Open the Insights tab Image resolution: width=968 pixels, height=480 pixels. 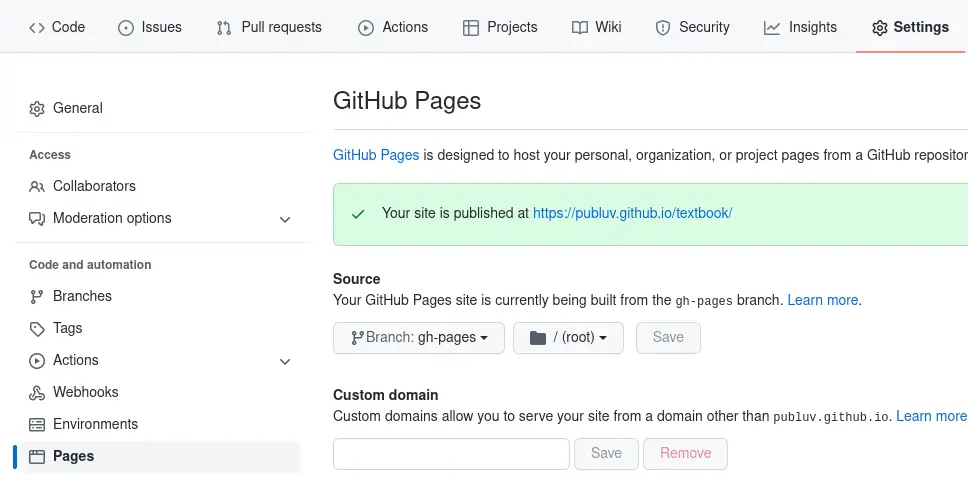pos(800,27)
